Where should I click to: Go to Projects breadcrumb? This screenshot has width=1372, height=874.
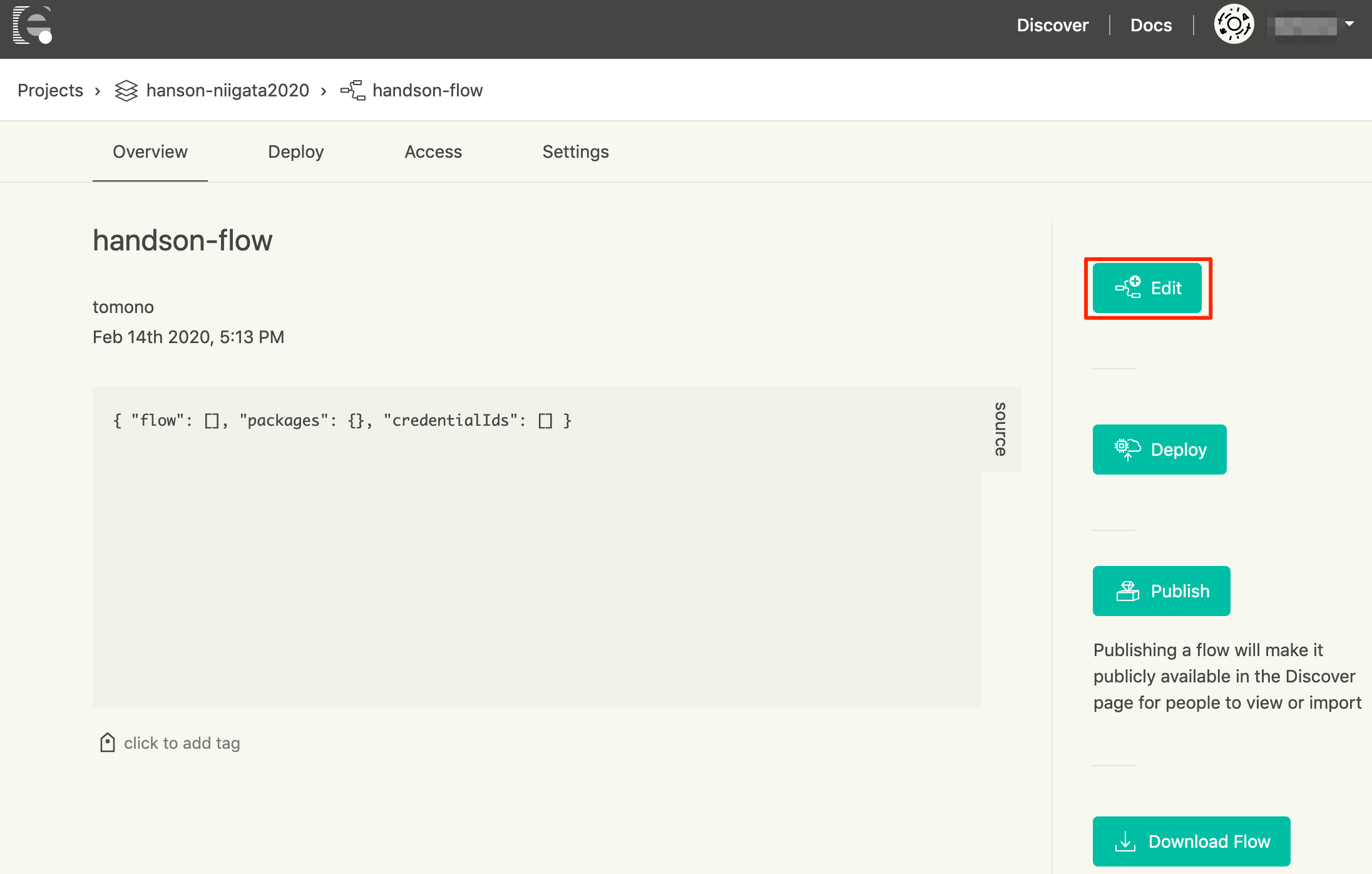click(x=50, y=90)
